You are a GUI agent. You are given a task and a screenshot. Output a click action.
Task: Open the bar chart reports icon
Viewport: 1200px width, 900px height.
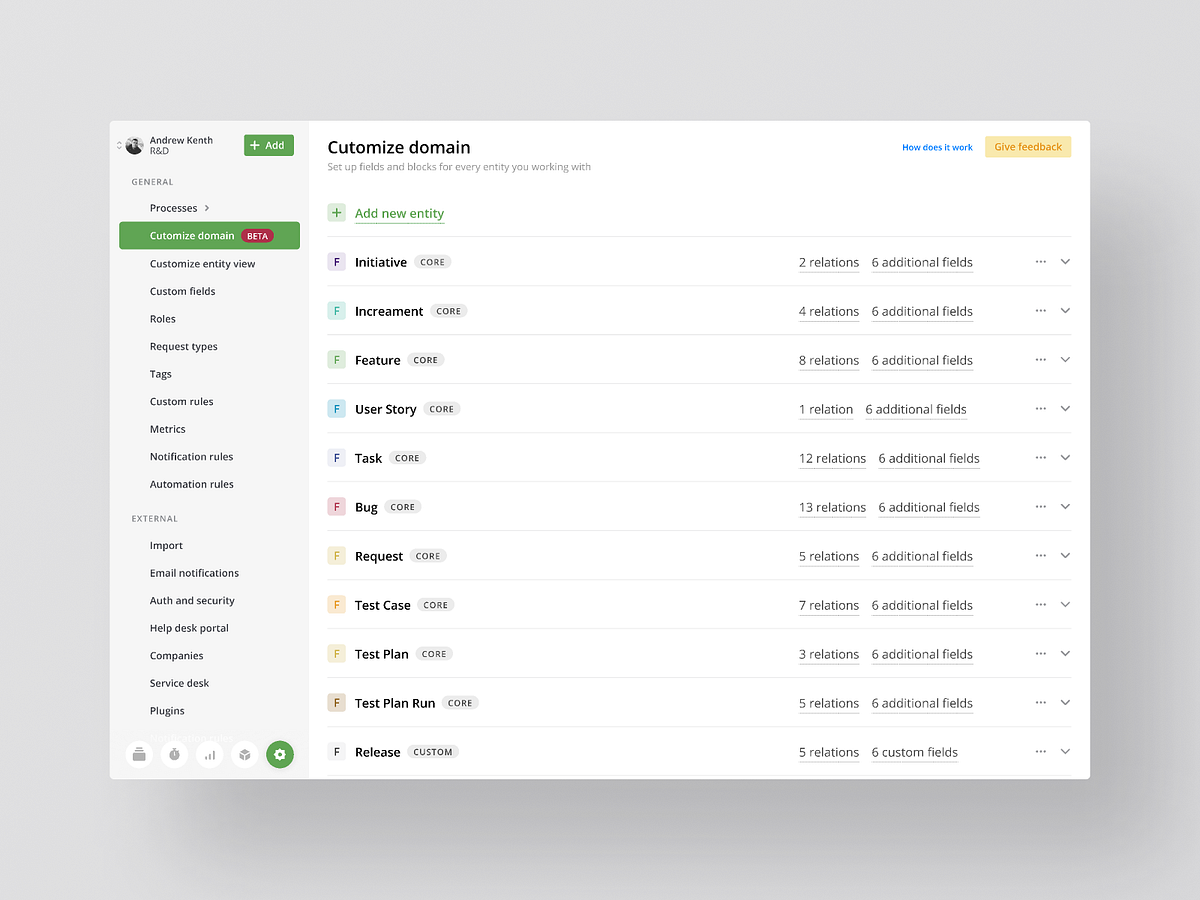(209, 755)
